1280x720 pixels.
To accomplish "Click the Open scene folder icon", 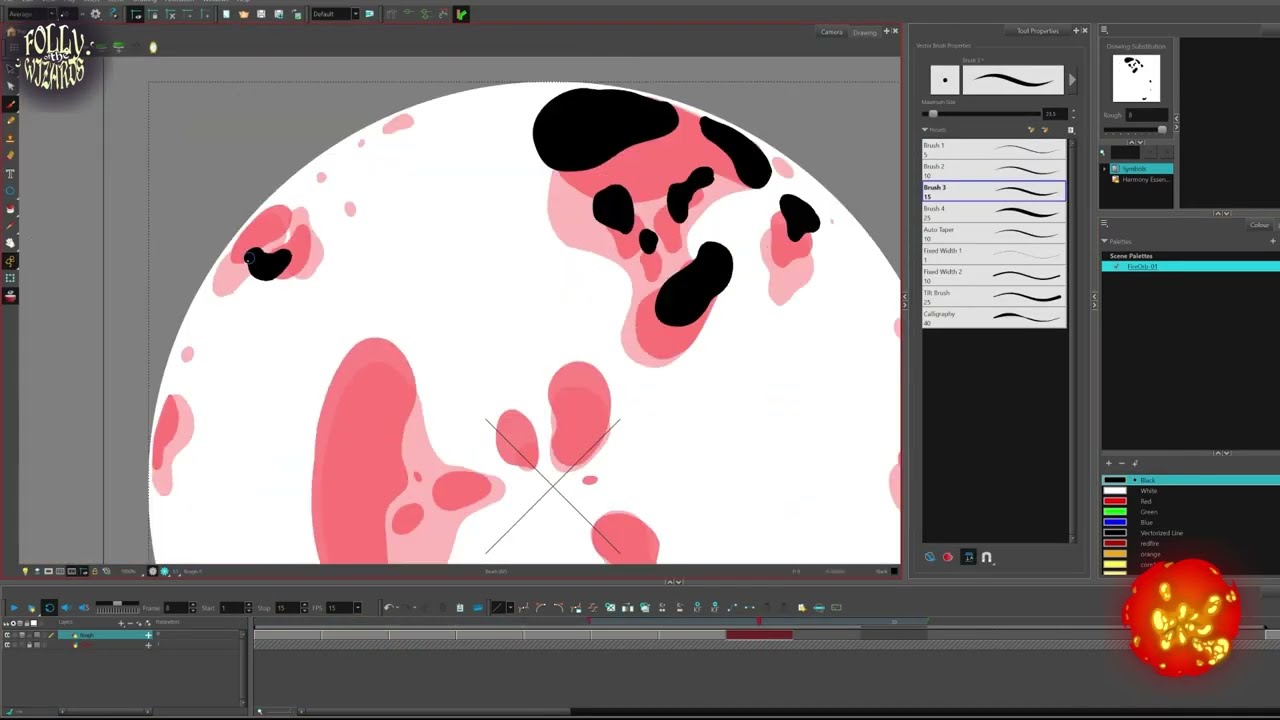I will [243, 14].
